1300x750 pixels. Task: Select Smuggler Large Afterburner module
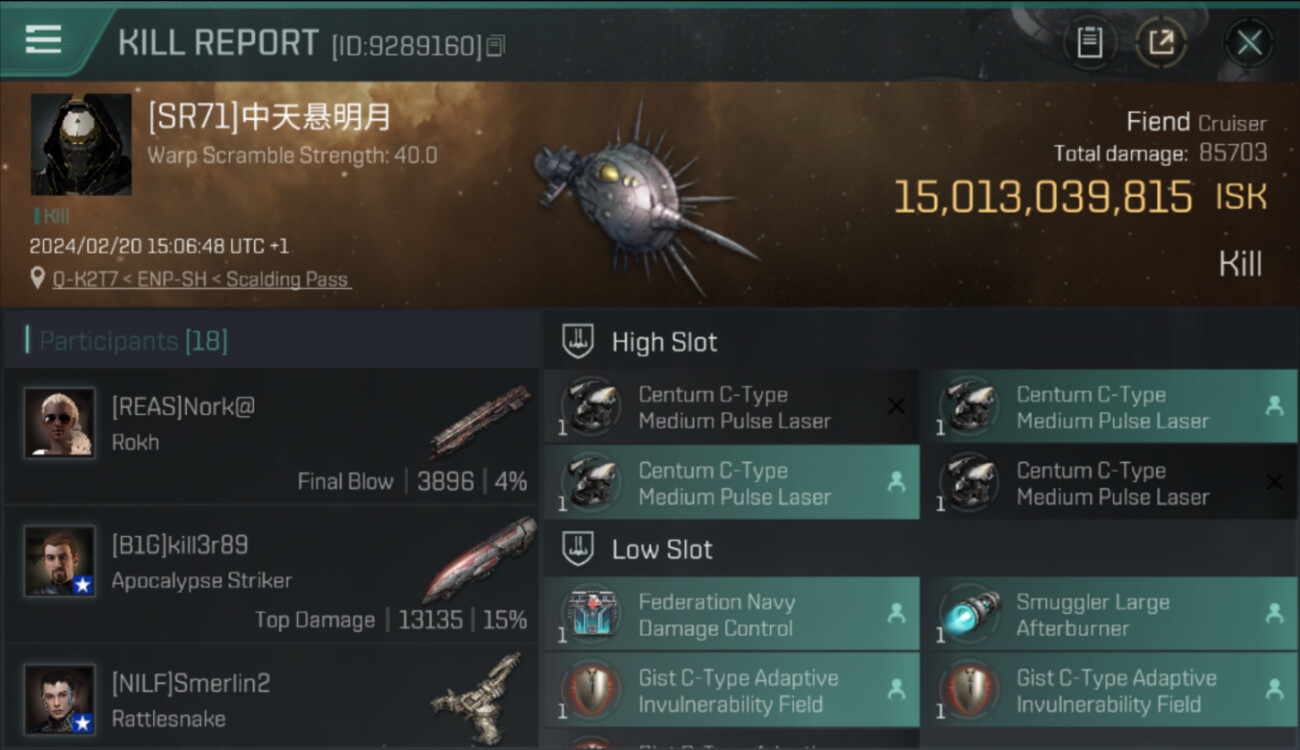tap(1110, 615)
